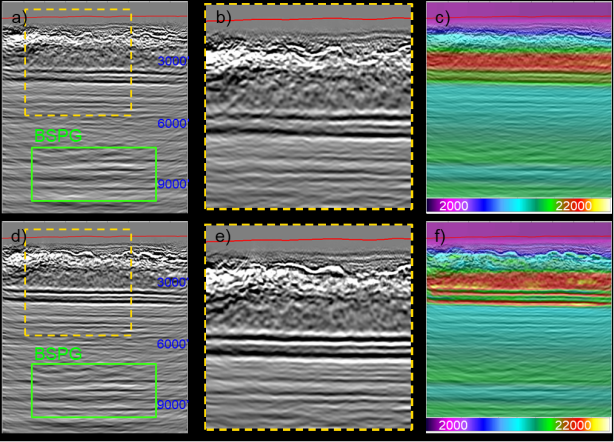
Task: Click the panel label "c)"
Action: pos(442,18)
